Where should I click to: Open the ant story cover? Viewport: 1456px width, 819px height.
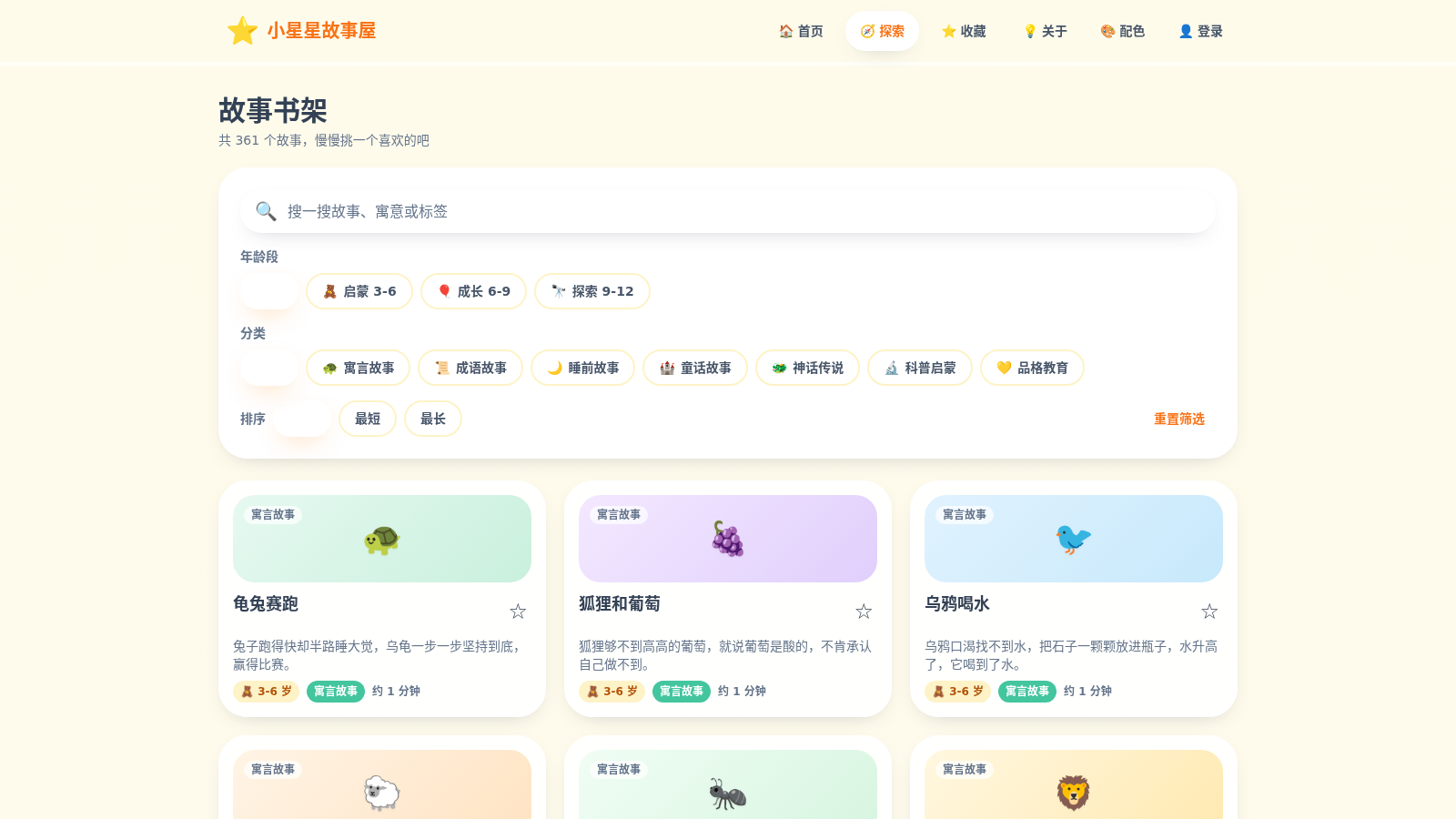[x=728, y=784]
